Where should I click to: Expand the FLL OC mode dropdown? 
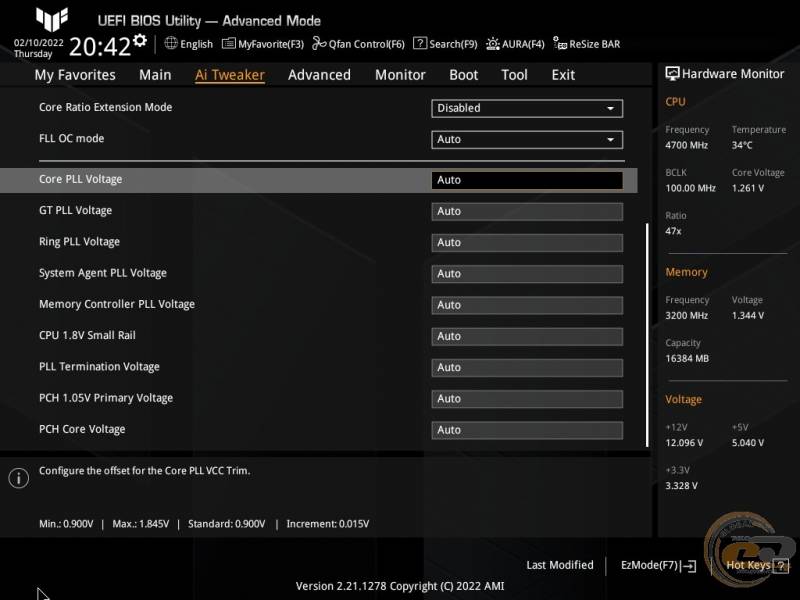527,139
